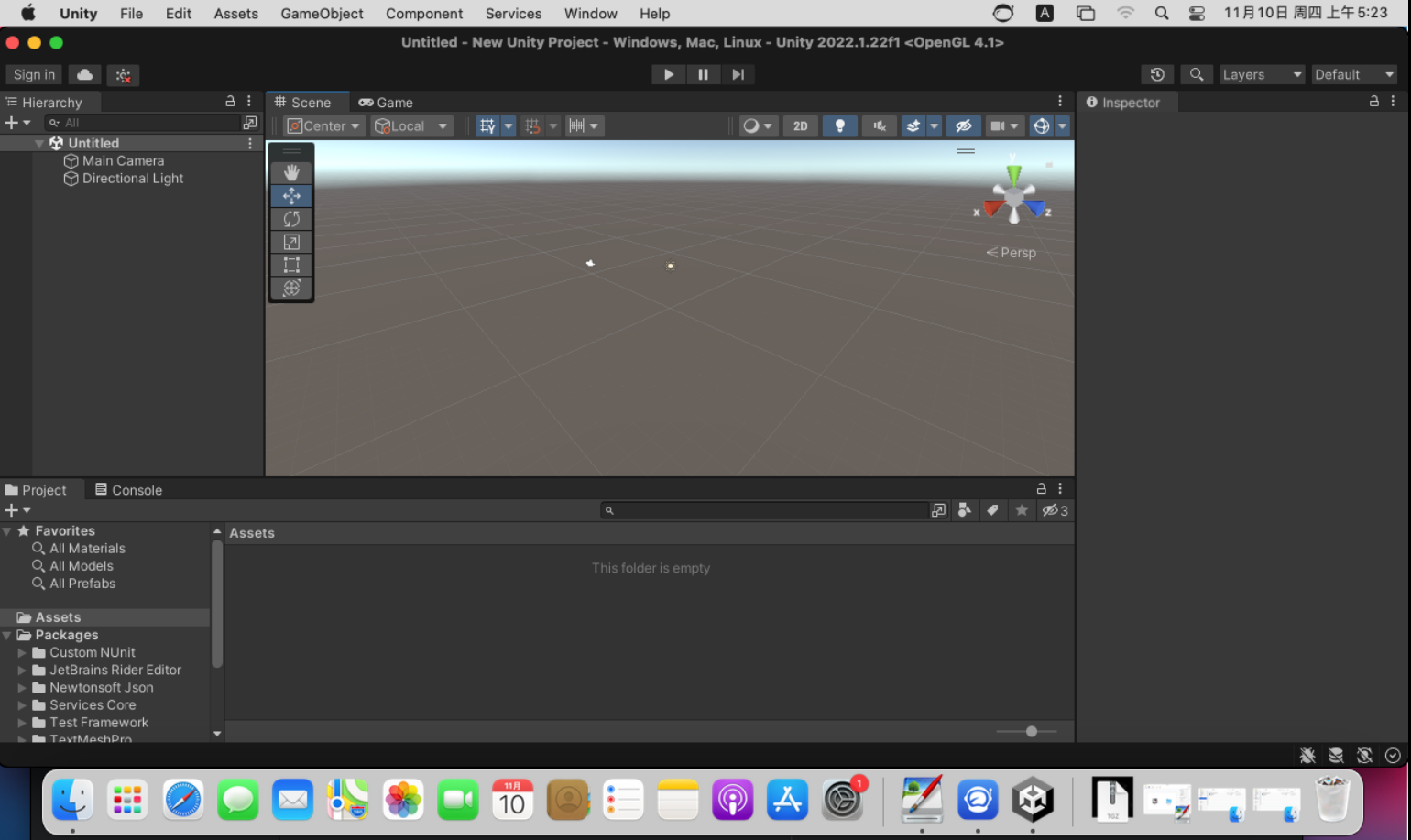Click the Pause button
Viewport: 1411px width, 840px height.
(703, 74)
